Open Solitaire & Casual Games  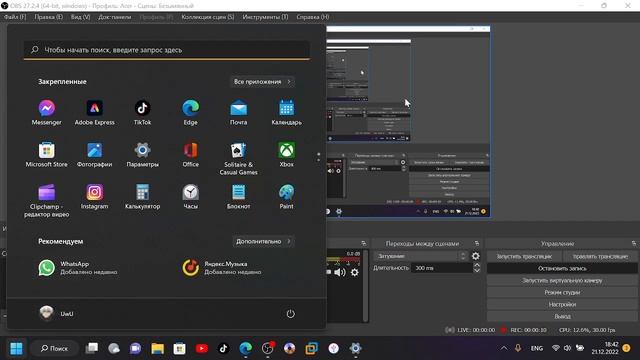coord(238,159)
